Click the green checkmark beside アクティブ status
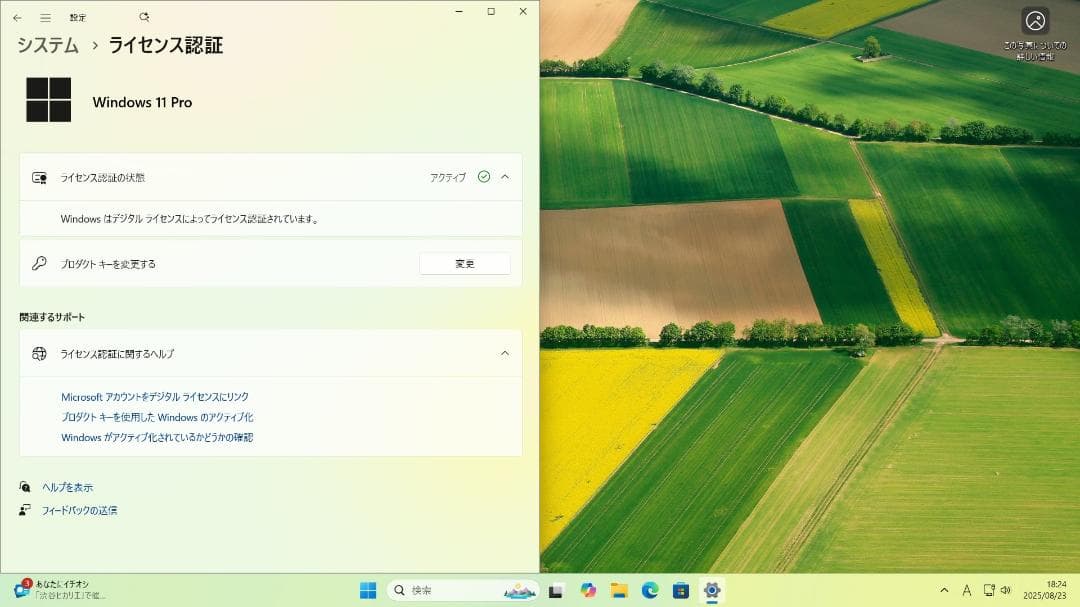This screenshot has width=1080, height=607. pos(483,176)
